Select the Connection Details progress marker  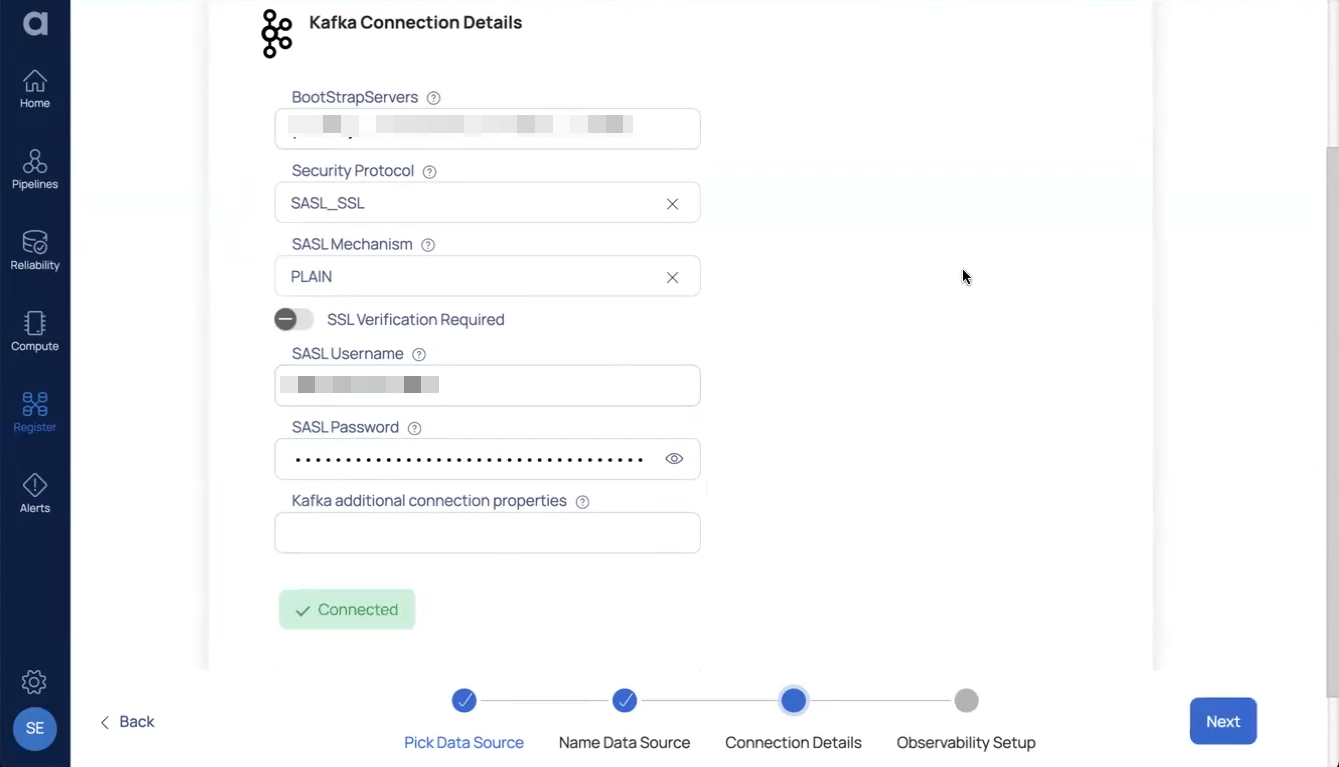(x=793, y=700)
